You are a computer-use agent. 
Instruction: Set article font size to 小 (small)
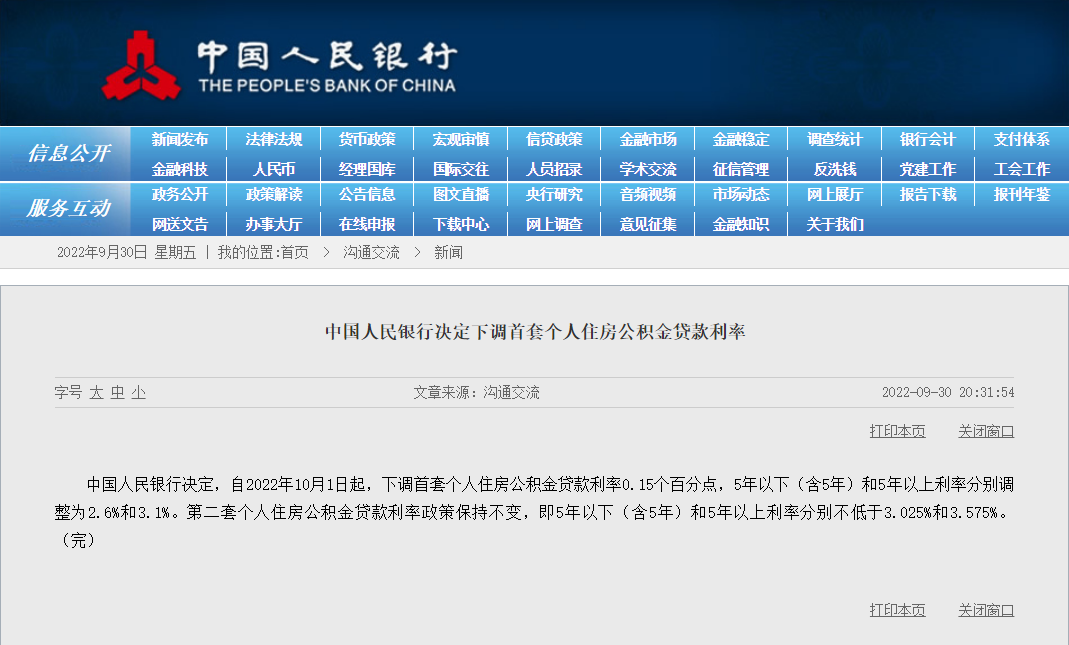pos(140,392)
